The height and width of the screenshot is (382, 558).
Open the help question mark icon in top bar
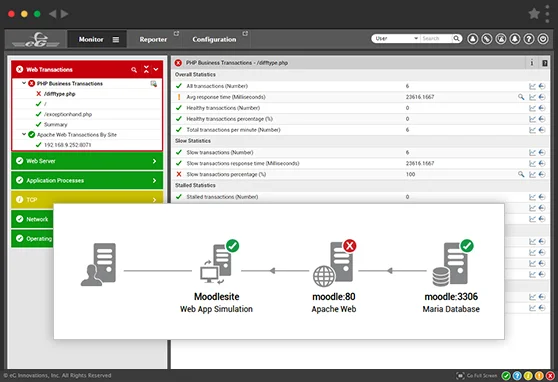tap(529, 39)
